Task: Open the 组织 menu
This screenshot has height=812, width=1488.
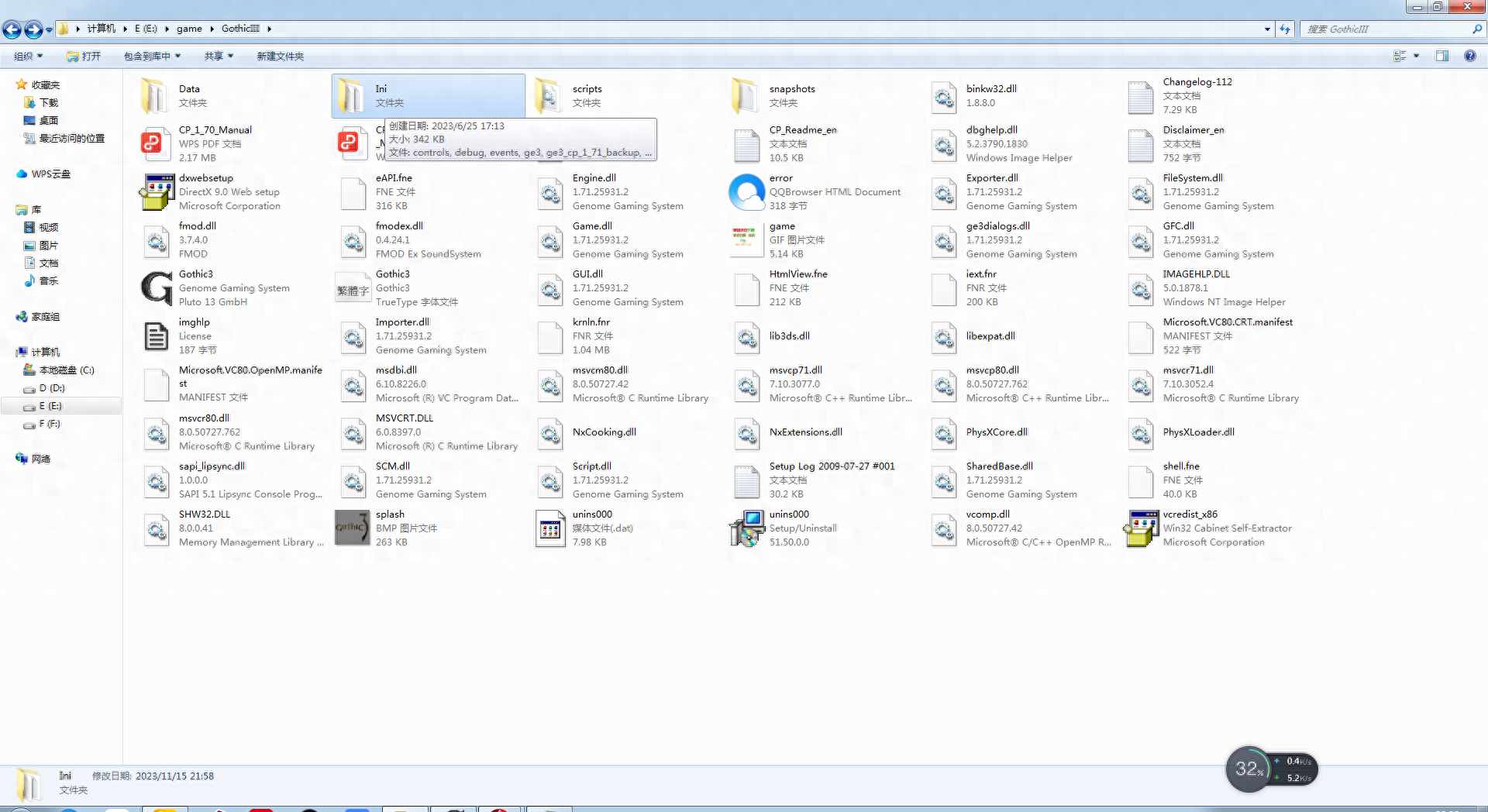Action: point(28,56)
